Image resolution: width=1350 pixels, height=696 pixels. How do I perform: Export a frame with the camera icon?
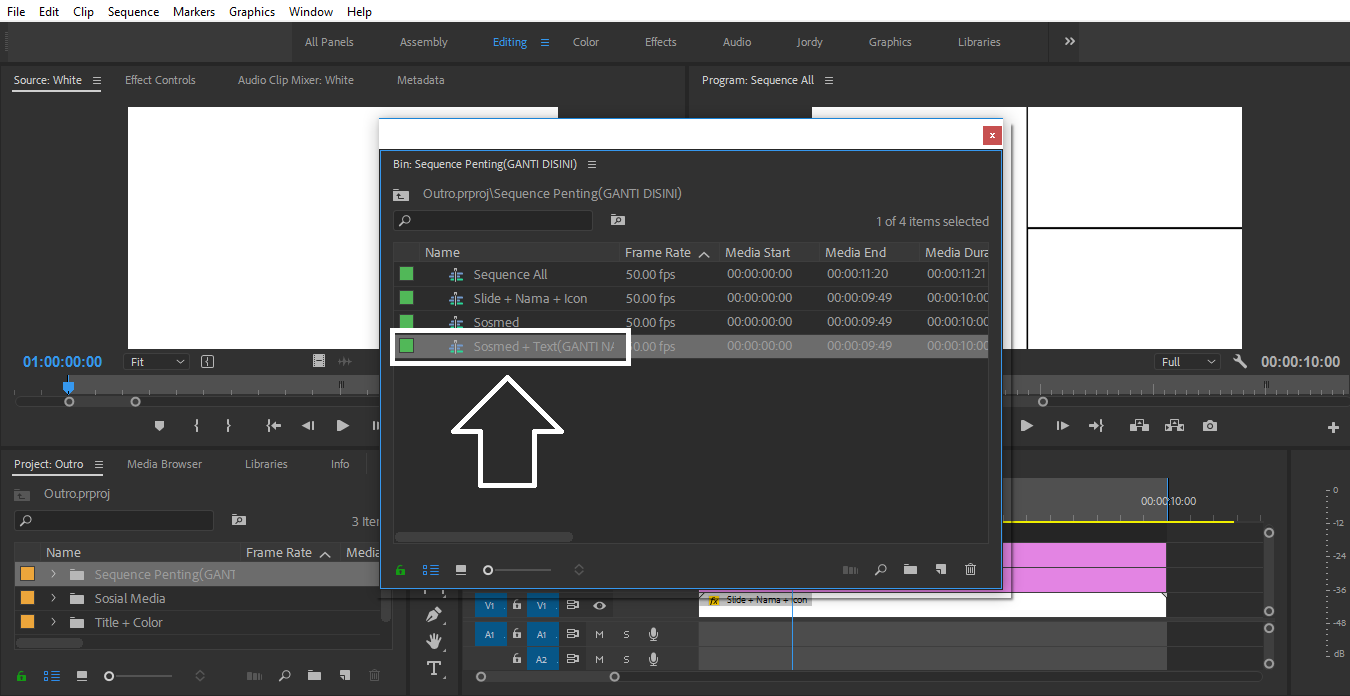pos(1210,425)
